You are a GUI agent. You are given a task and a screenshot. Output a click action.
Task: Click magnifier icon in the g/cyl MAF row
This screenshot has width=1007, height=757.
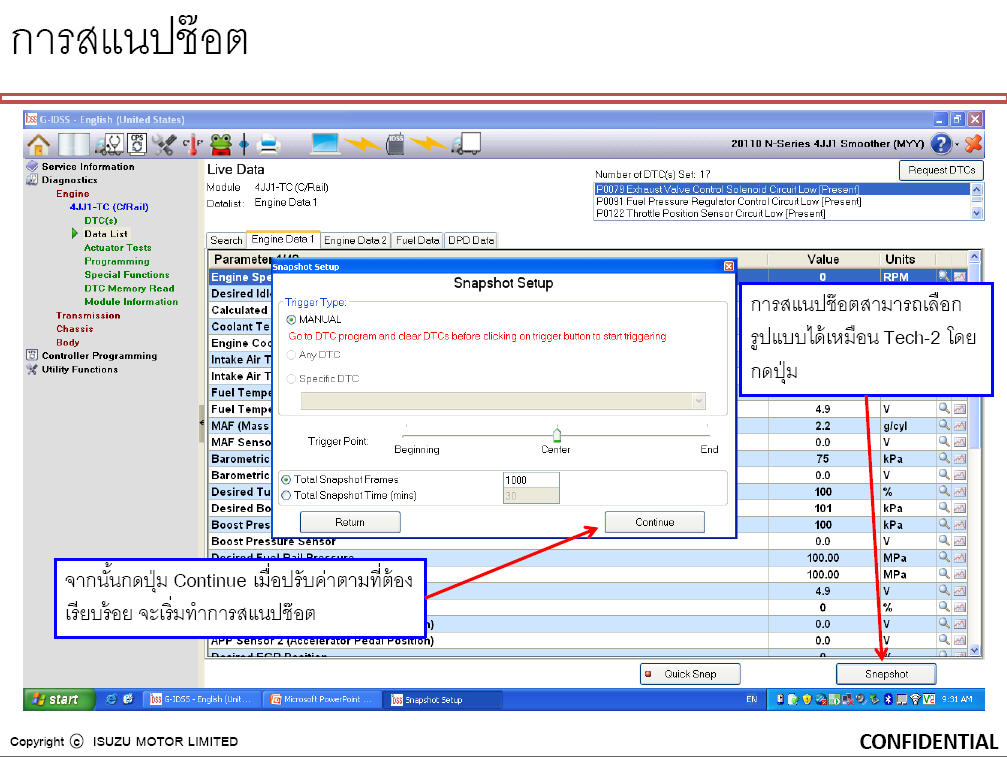point(943,425)
